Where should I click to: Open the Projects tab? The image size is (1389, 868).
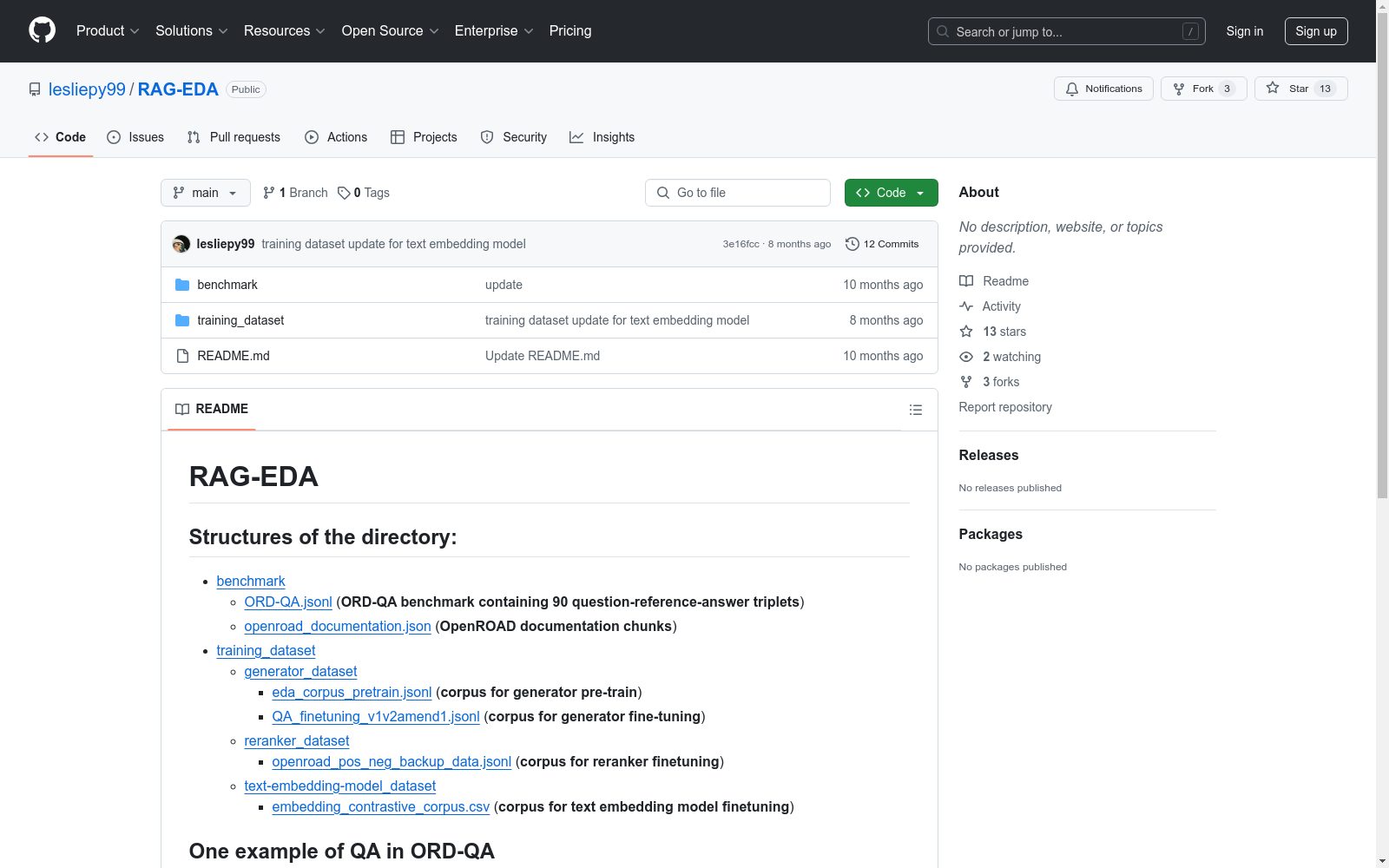(424, 137)
